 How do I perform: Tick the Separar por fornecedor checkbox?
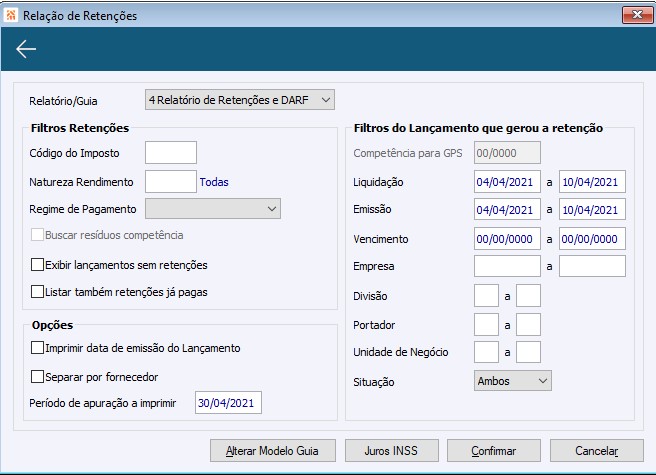tap(38, 377)
